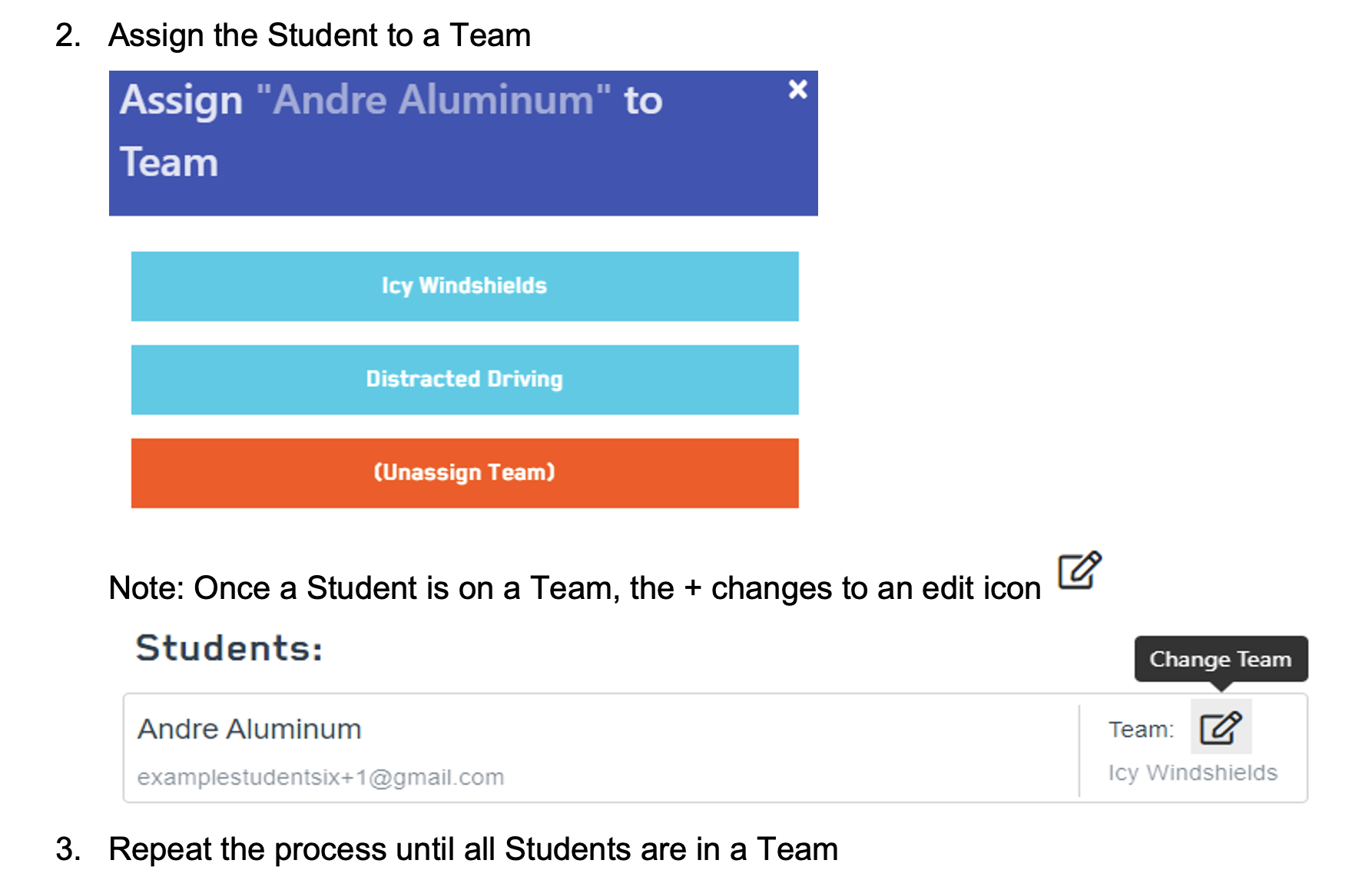
Task: Click the Team: label in student row
Action: 1141,729
